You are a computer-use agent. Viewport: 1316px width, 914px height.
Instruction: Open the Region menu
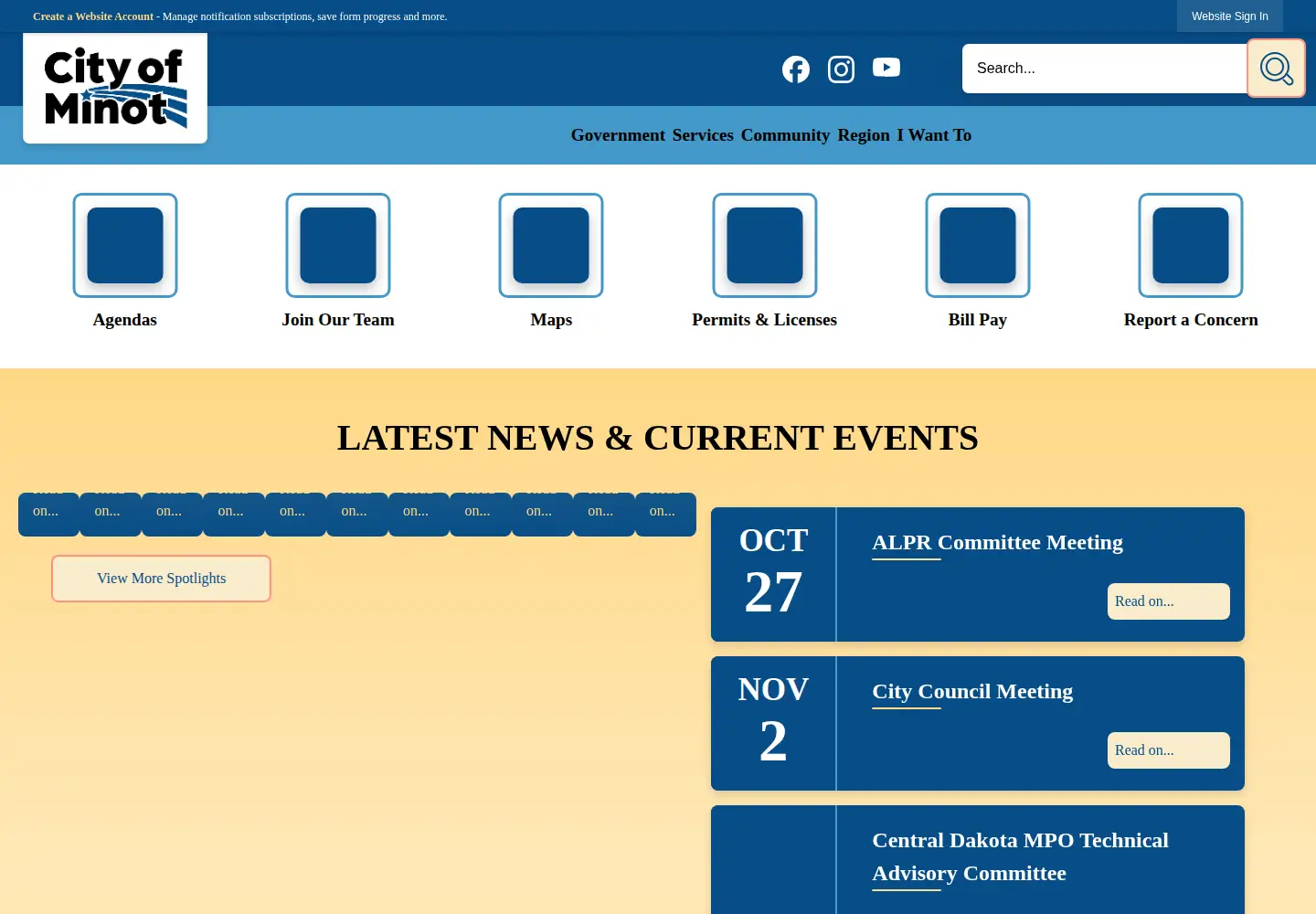pos(864,135)
